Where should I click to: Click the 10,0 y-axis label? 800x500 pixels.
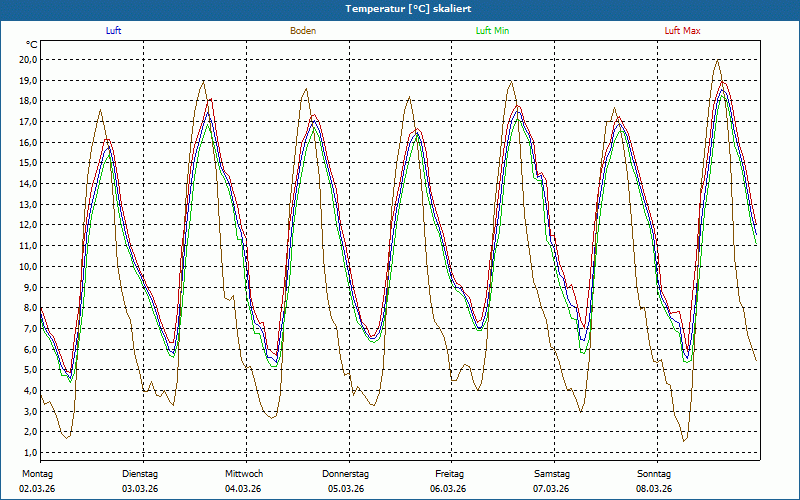tap(28, 266)
